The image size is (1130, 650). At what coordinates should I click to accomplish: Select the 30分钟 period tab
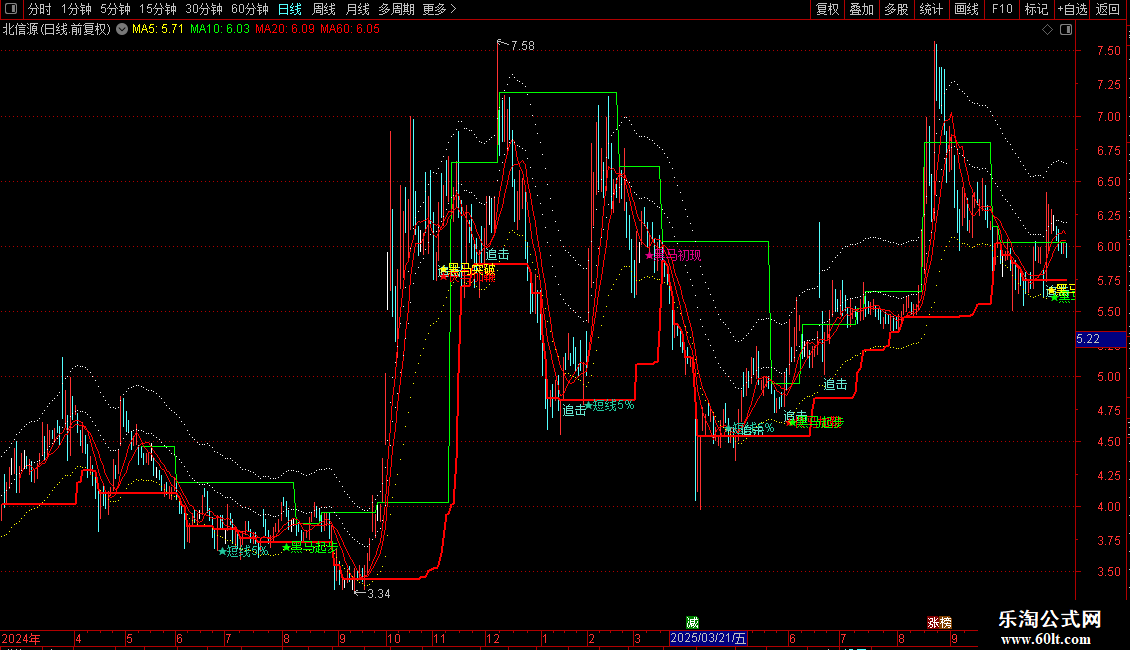(x=204, y=9)
